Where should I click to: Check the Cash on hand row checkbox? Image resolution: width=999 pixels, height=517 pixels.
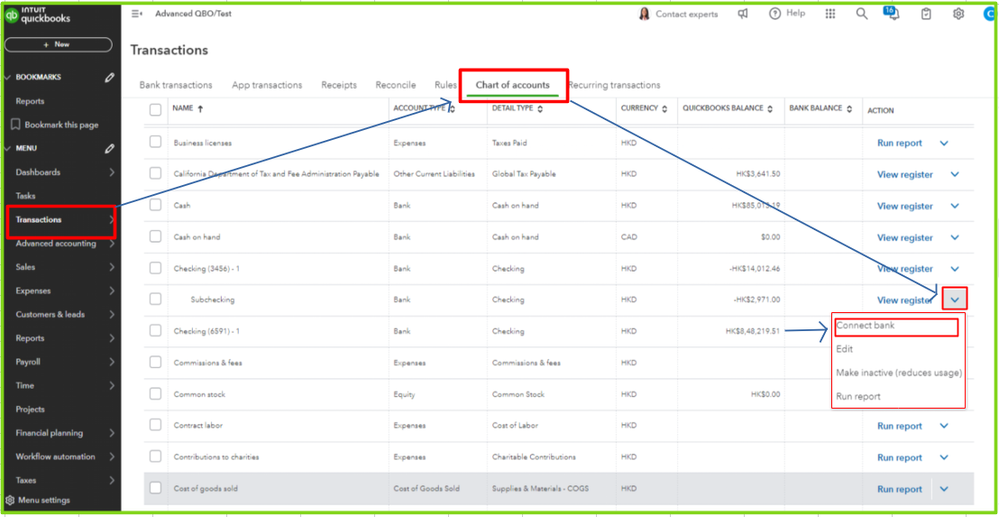click(155, 237)
